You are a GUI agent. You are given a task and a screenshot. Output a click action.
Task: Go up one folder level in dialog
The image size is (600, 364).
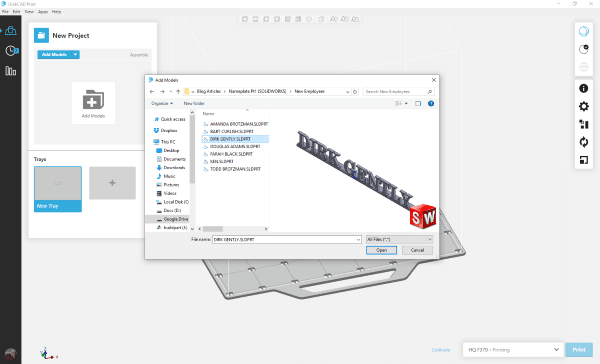tap(178, 91)
